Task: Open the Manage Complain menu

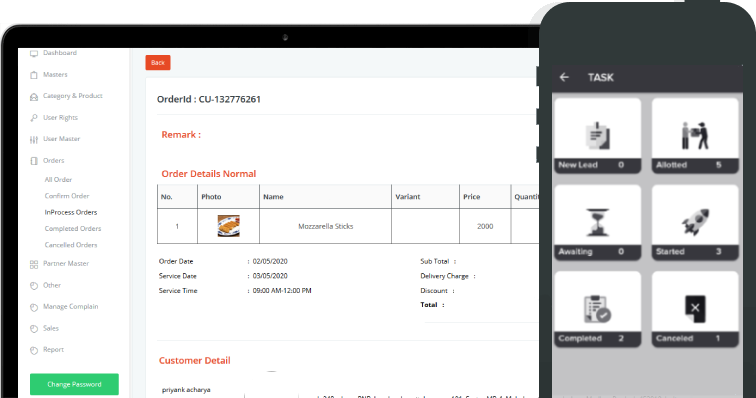Action: click(x=70, y=306)
